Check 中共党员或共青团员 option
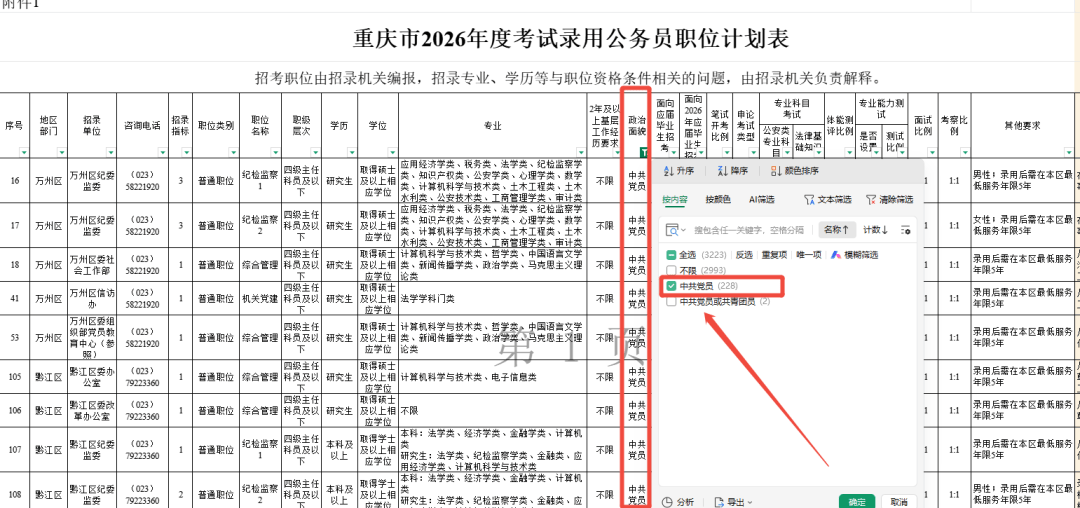 [671, 301]
